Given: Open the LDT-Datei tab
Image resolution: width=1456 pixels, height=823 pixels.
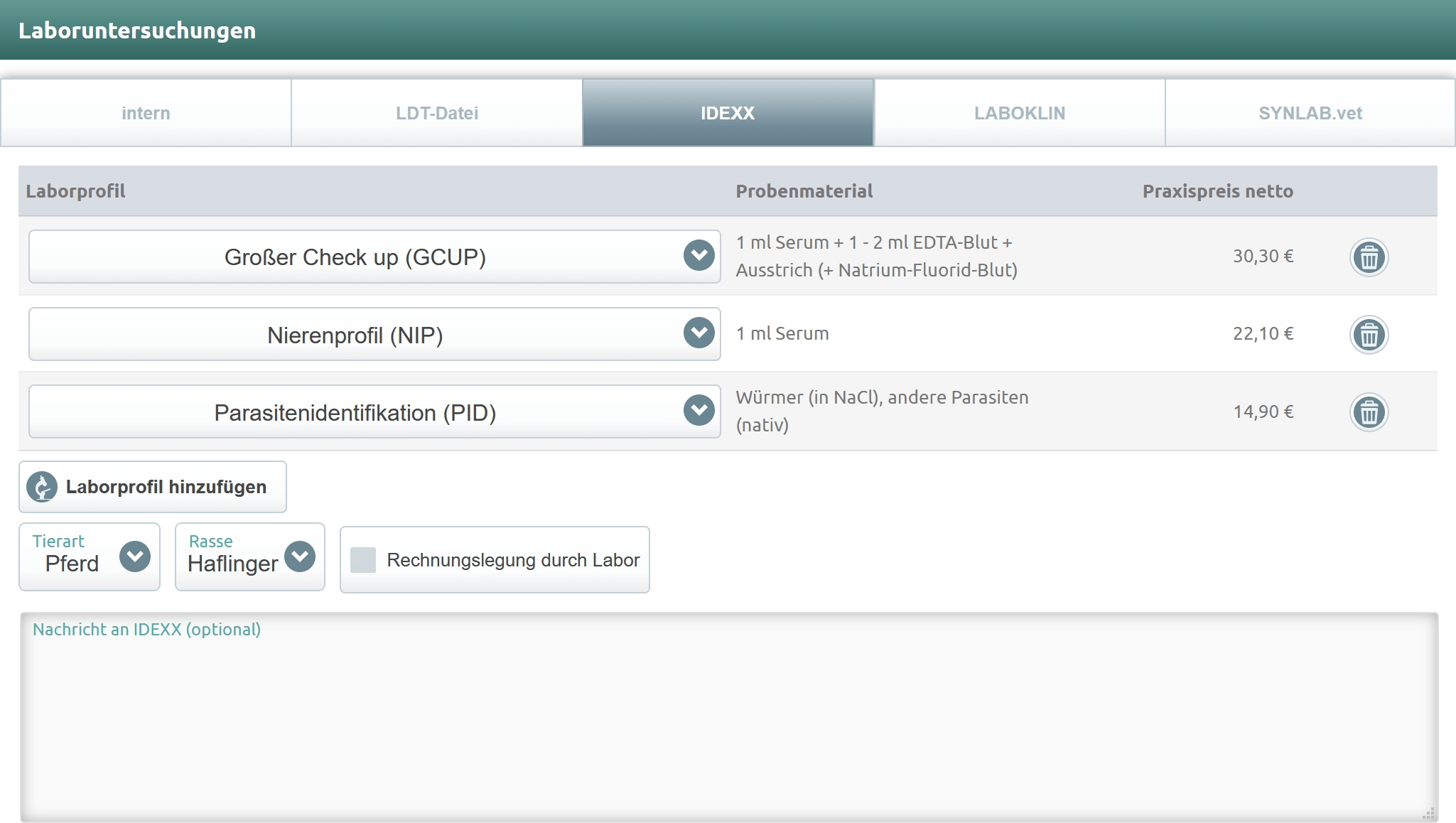Looking at the screenshot, I should (436, 113).
